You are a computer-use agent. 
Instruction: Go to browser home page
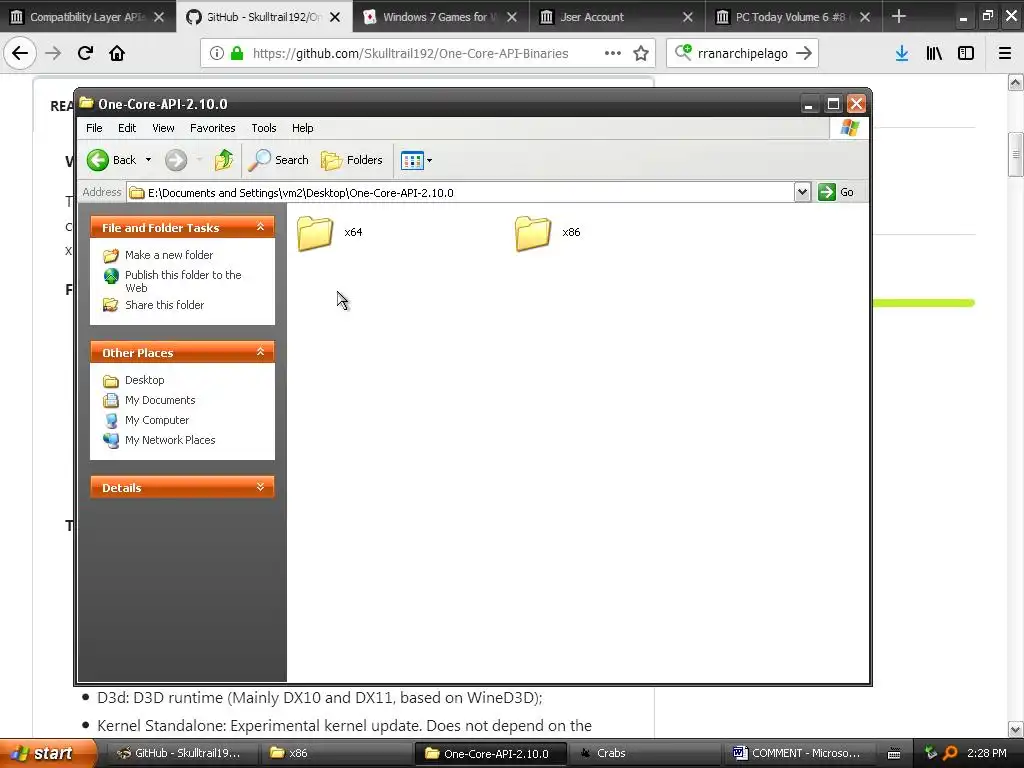coord(117,53)
